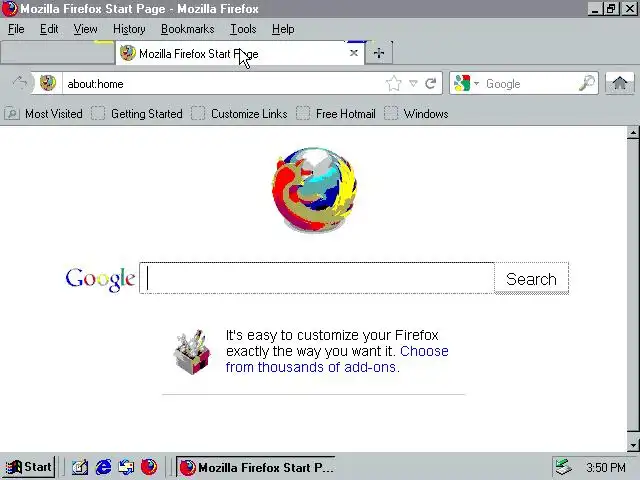
Task: Click the Show Desktop quick launch icon
Action: [80, 467]
